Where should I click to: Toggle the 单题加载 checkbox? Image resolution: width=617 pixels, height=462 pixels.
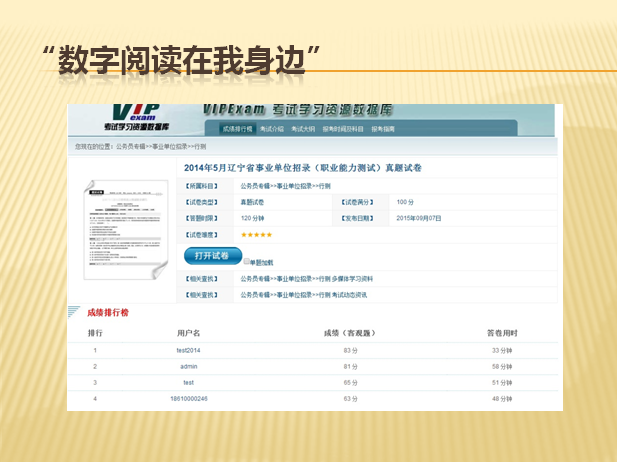(246, 261)
